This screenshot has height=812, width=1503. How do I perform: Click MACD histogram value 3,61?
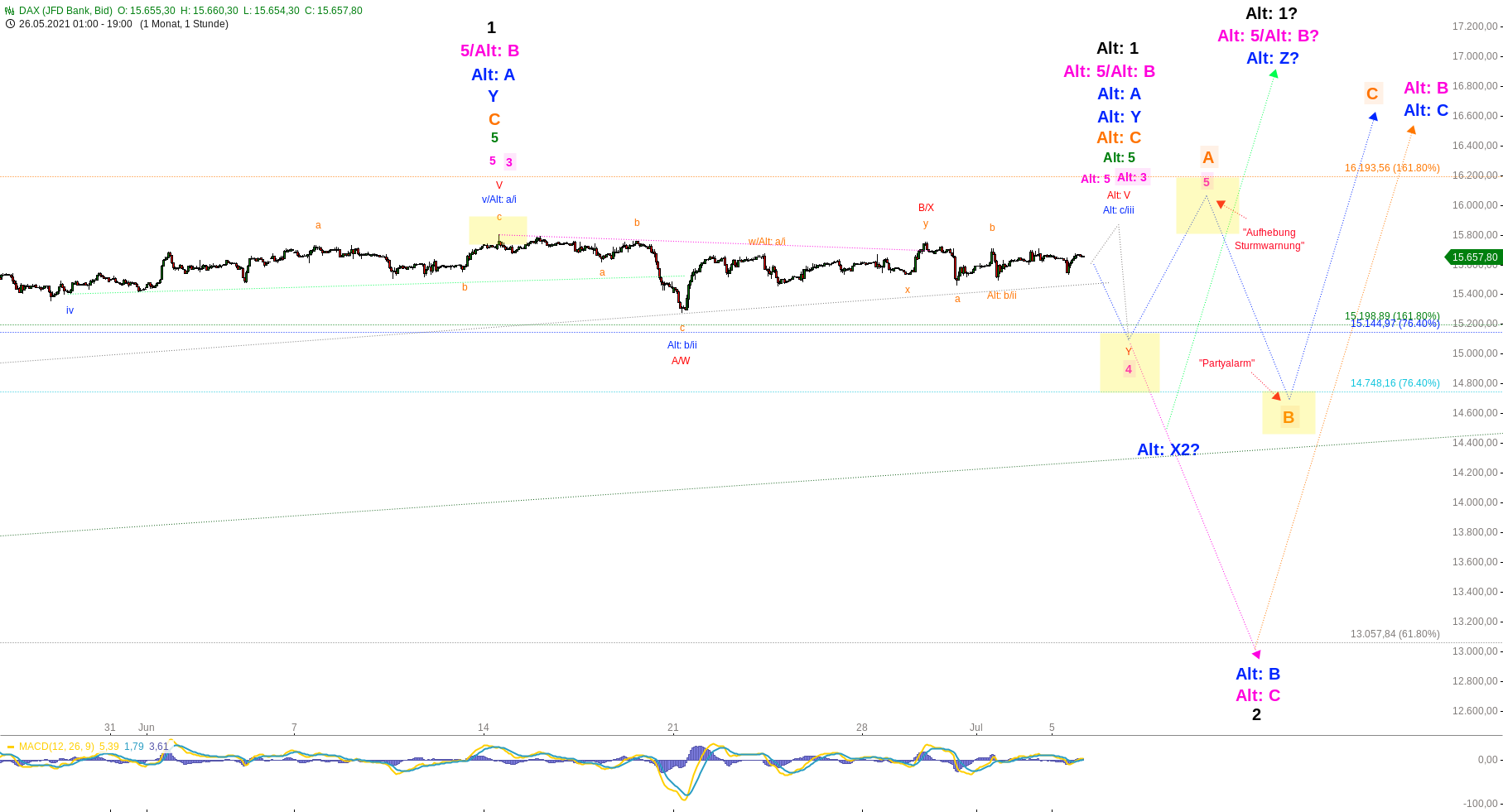(158, 747)
